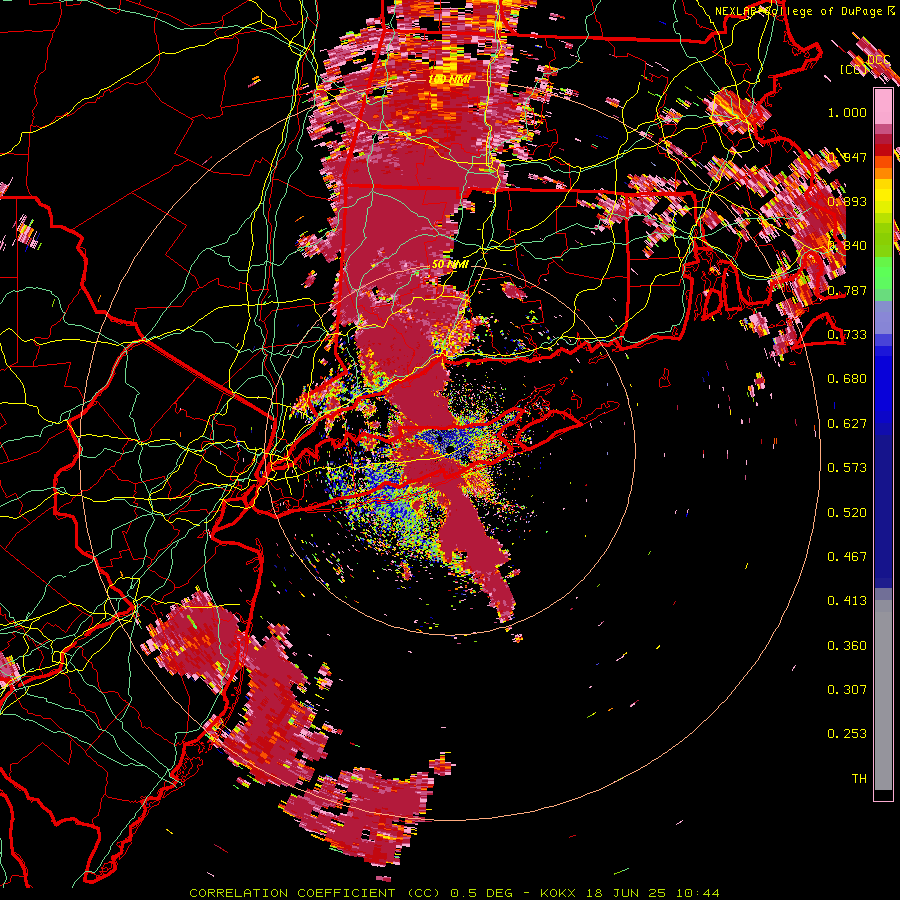Screen dimensions: 900x900
Task: Click the 100 NMI range ring label
Action: pos(449,79)
